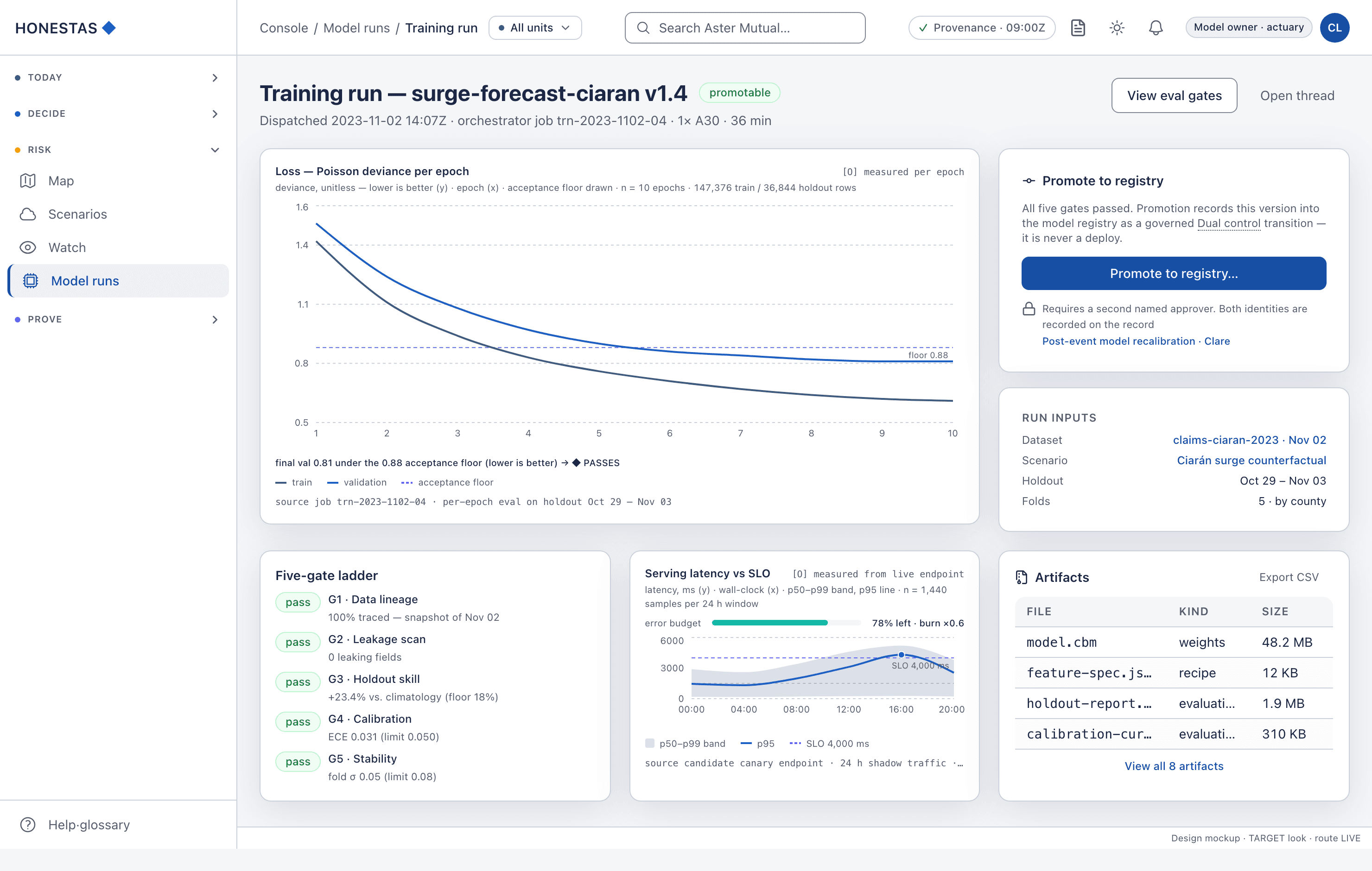Click the Provenance checkmark icon
This screenshot has width=1372, height=871.
[923, 27]
